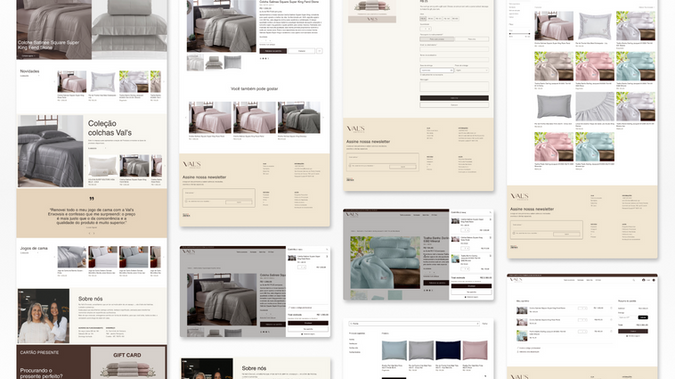This screenshot has height=379, width=675.
Task: Tick the newsletter consent checkbox in the product page footer
Action: (186, 201)
